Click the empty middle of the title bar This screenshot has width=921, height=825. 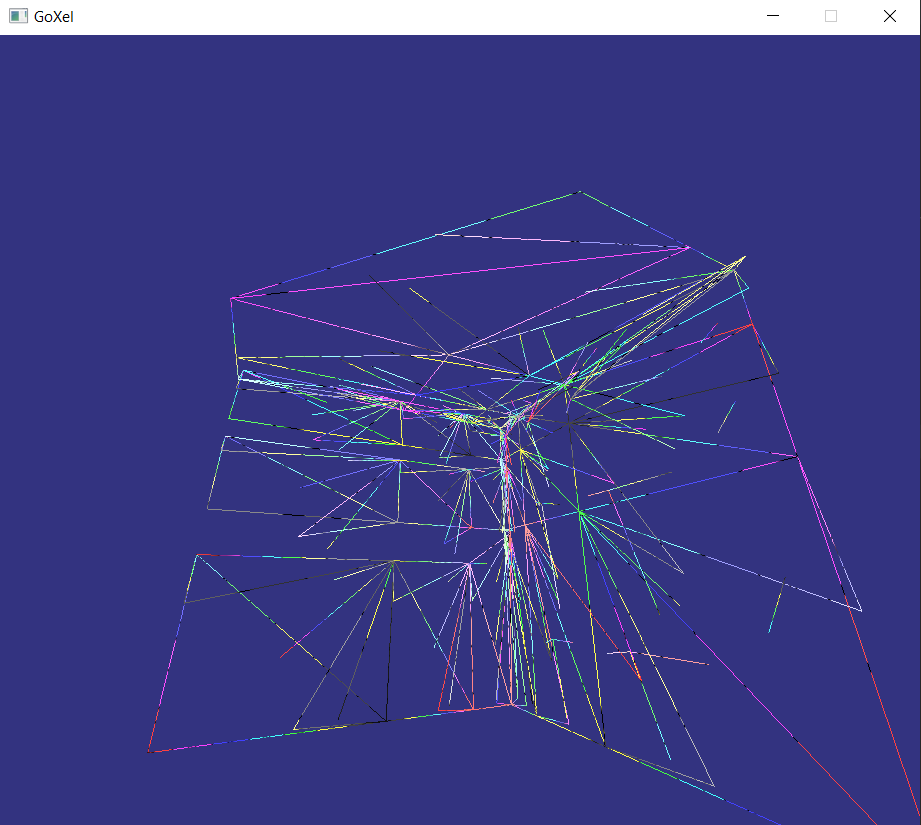(400, 16)
